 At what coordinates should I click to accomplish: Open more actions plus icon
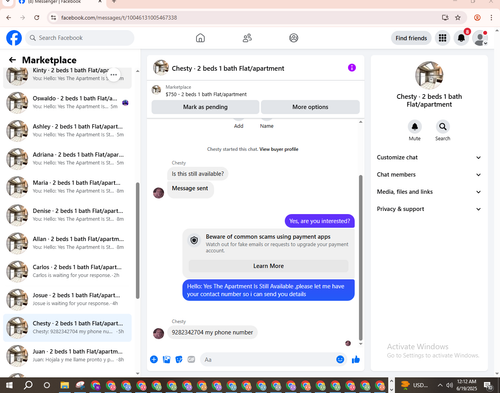[x=154, y=359]
